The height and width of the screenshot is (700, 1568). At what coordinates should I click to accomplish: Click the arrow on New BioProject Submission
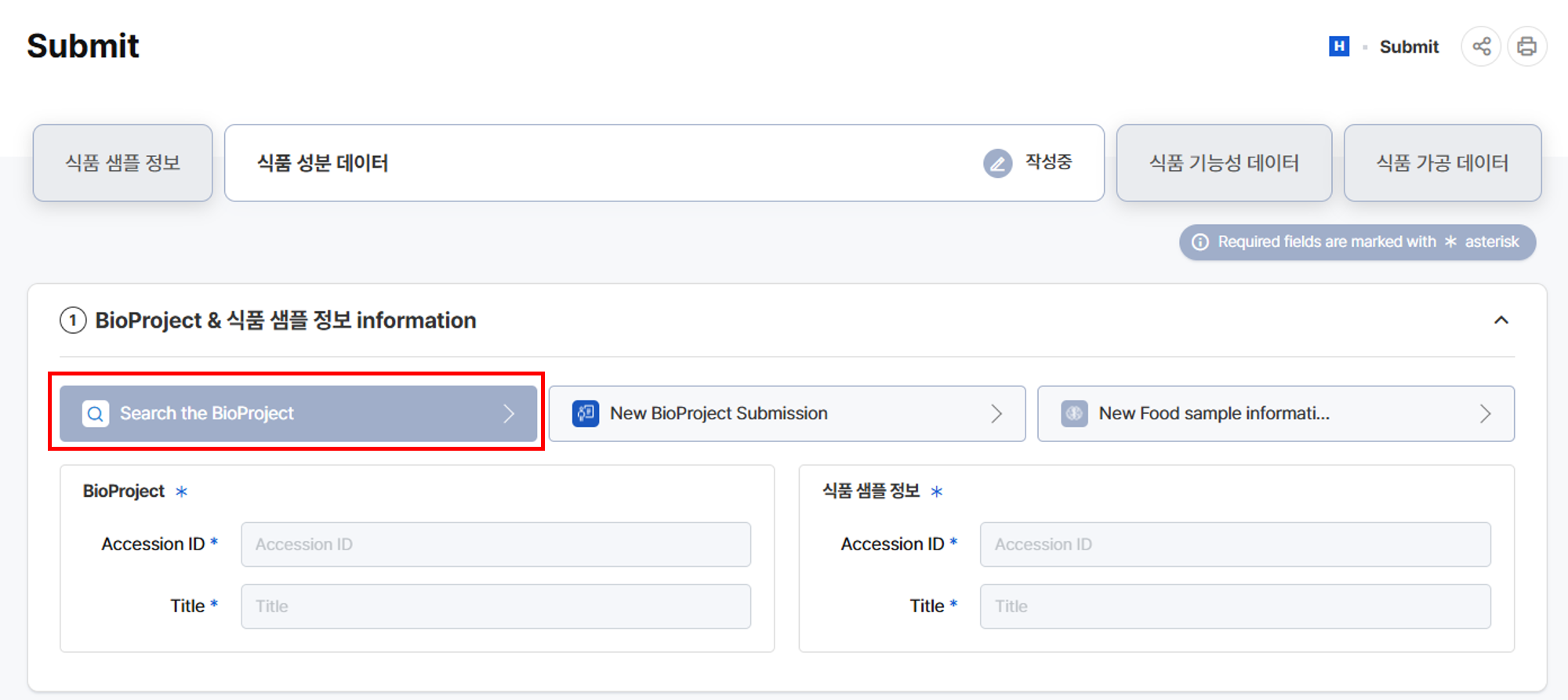point(996,413)
